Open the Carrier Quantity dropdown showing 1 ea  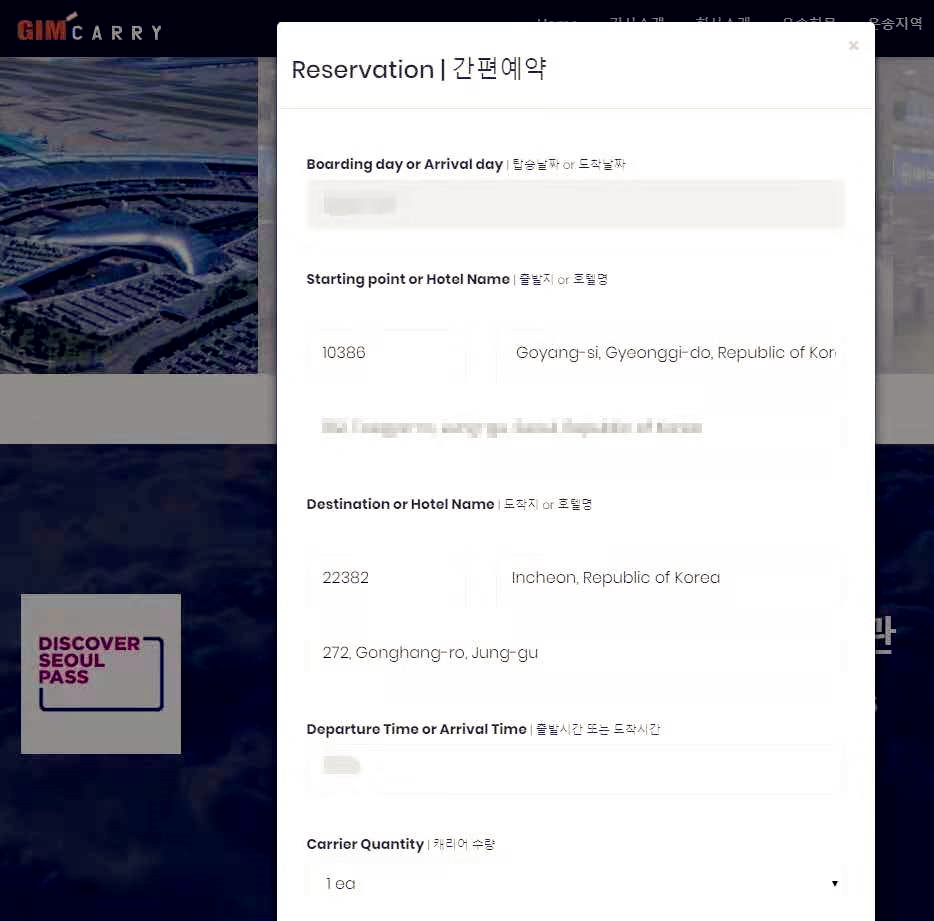coord(575,884)
